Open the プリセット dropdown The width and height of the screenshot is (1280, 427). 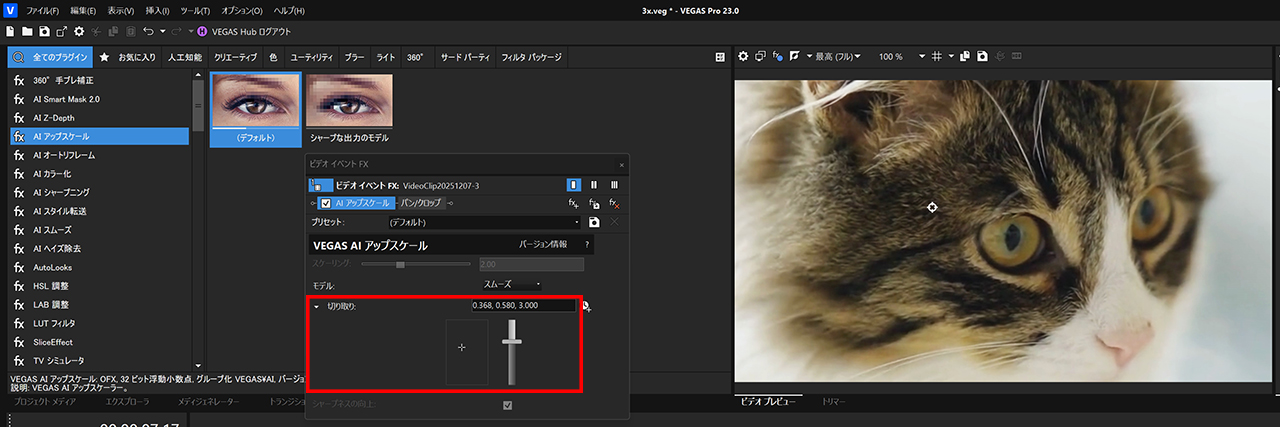pyautogui.click(x=483, y=222)
